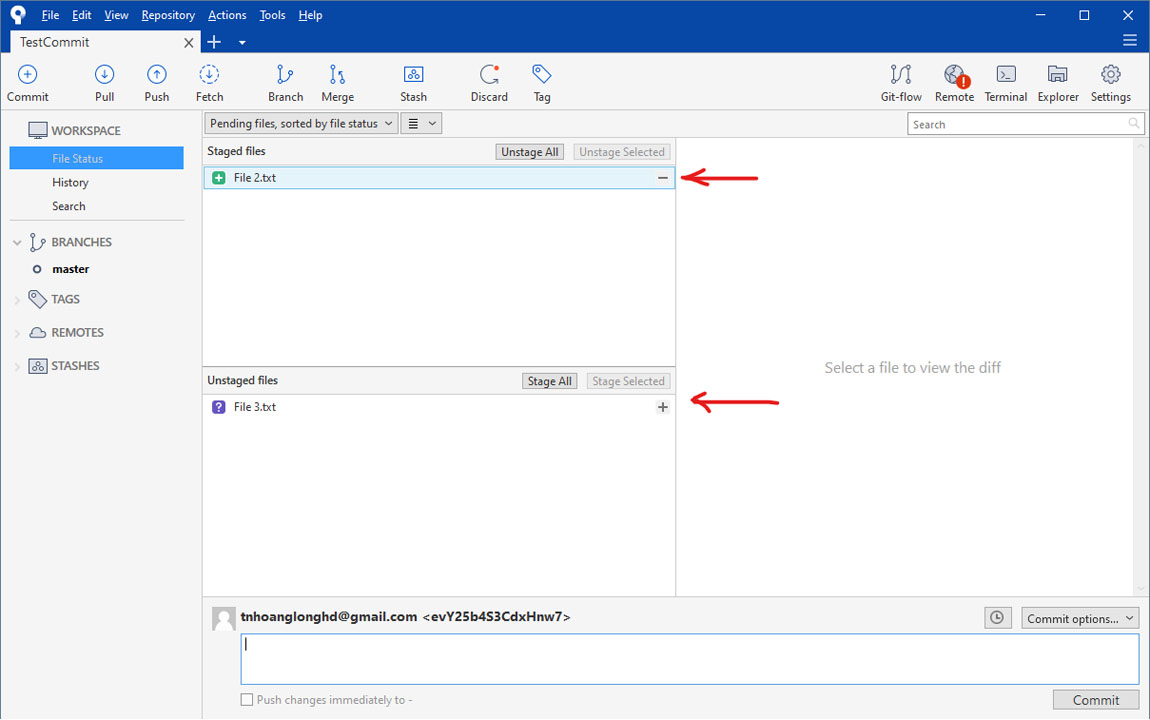Collapse the BRANCHES section
The width and height of the screenshot is (1150, 720).
click(x=17, y=243)
